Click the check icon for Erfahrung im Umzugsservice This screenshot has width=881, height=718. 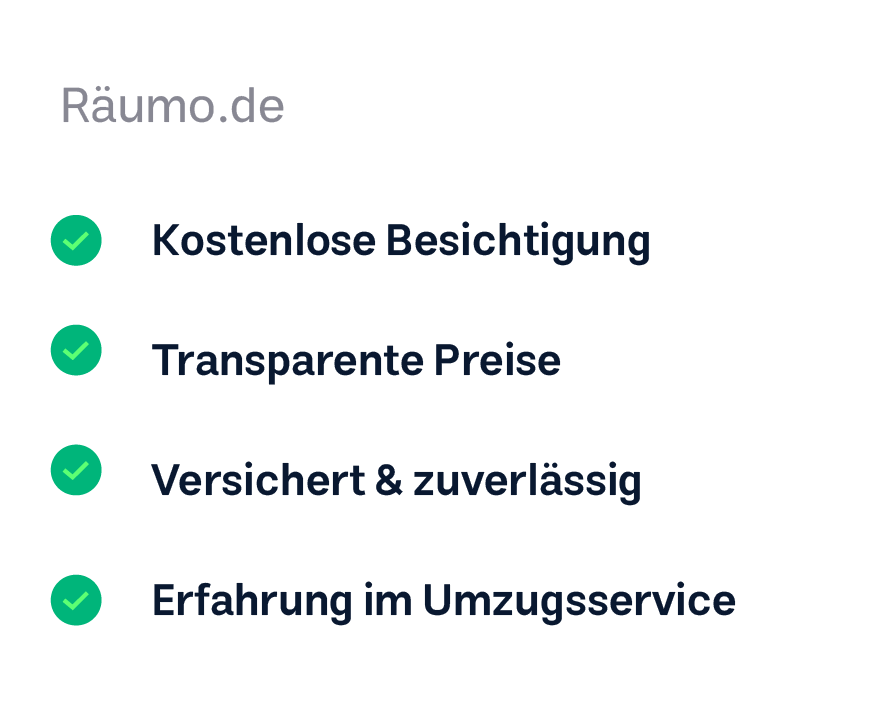(76, 600)
